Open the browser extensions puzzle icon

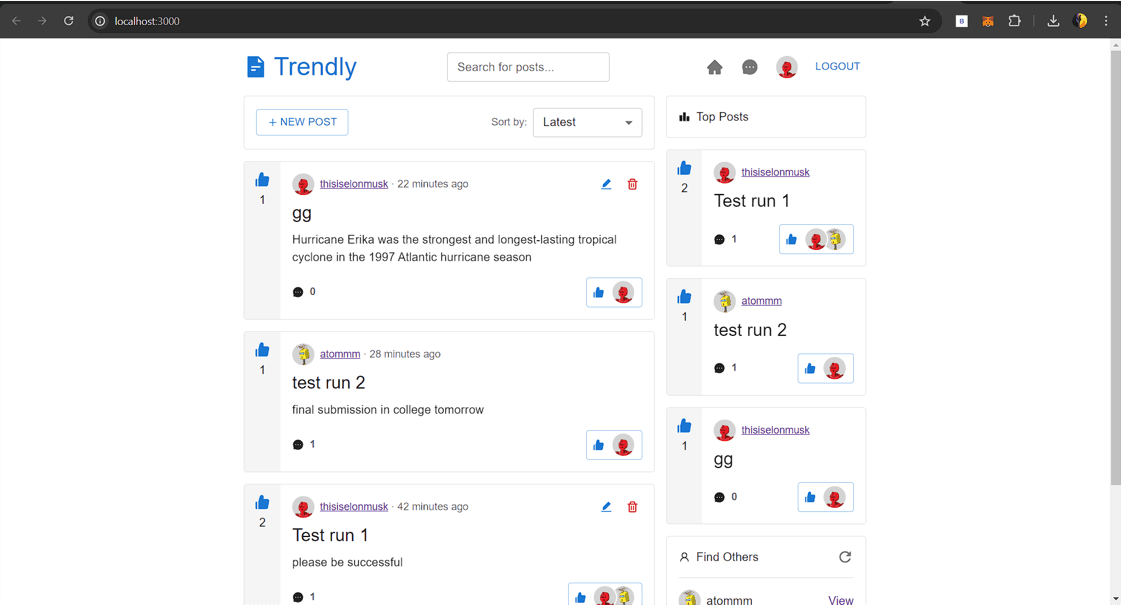tap(1014, 21)
